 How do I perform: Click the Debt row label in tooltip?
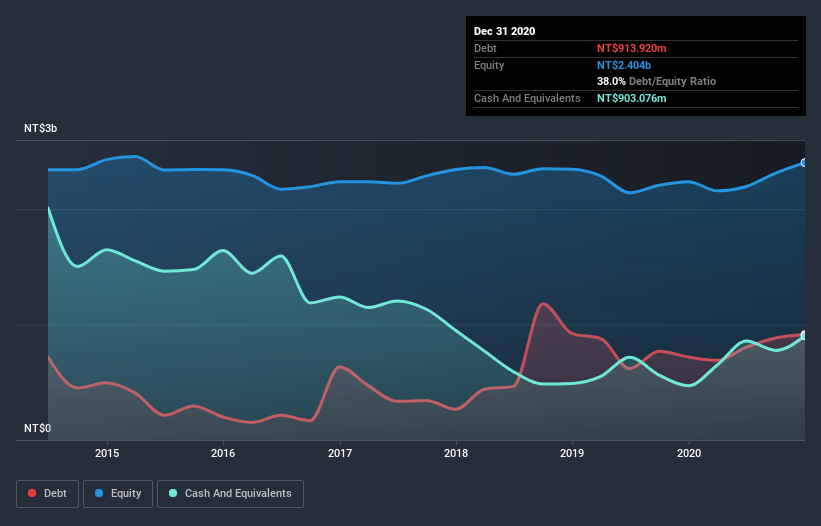coord(485,48)
